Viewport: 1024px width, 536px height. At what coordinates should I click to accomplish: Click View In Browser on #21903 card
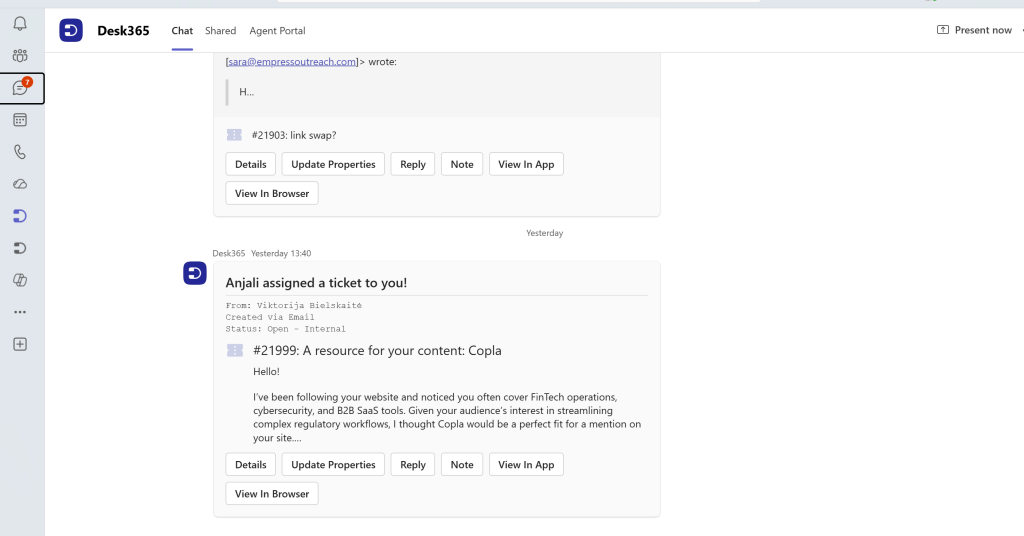pos(272,193)
